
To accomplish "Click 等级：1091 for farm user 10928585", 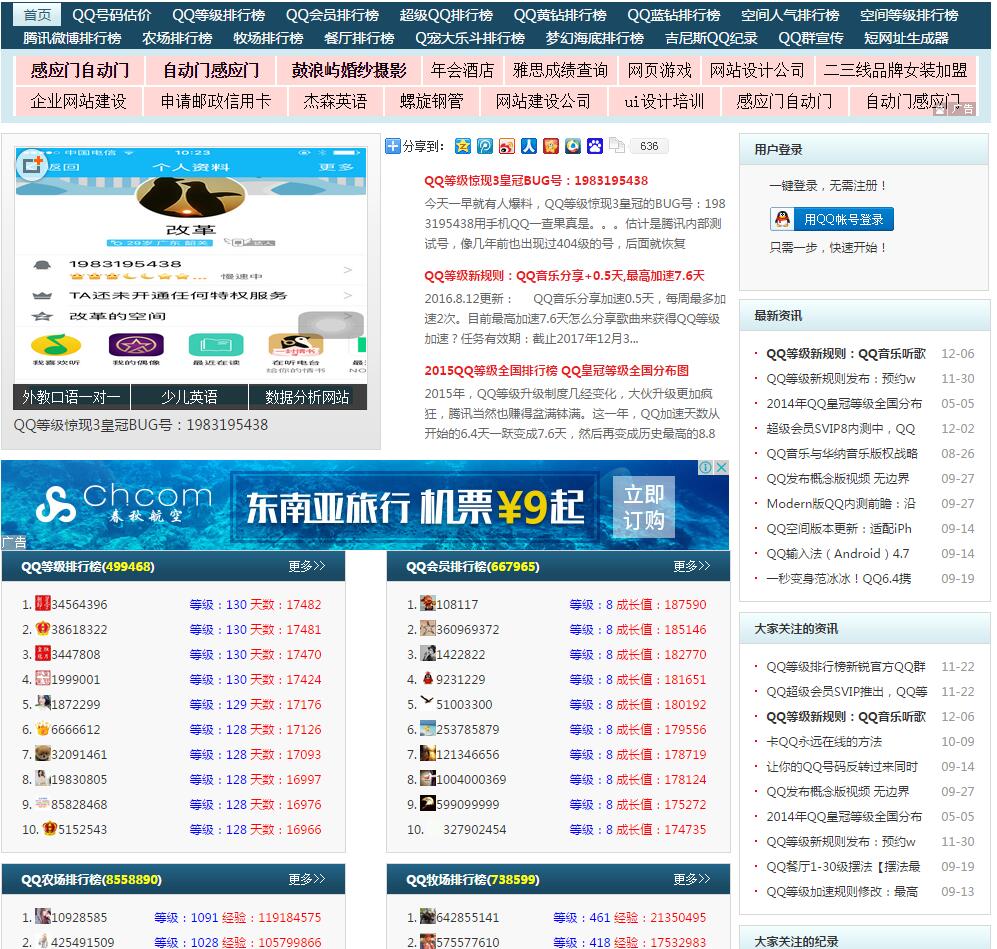I will click(186, 917).
